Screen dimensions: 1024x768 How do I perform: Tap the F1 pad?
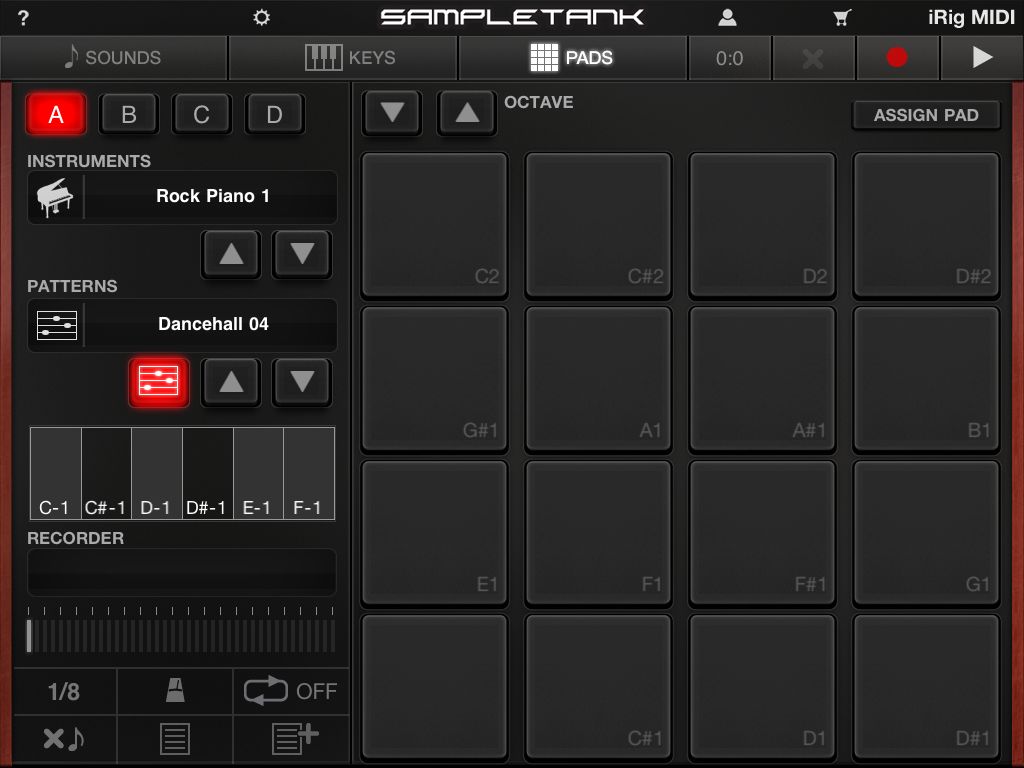click(x=598, y=534)
